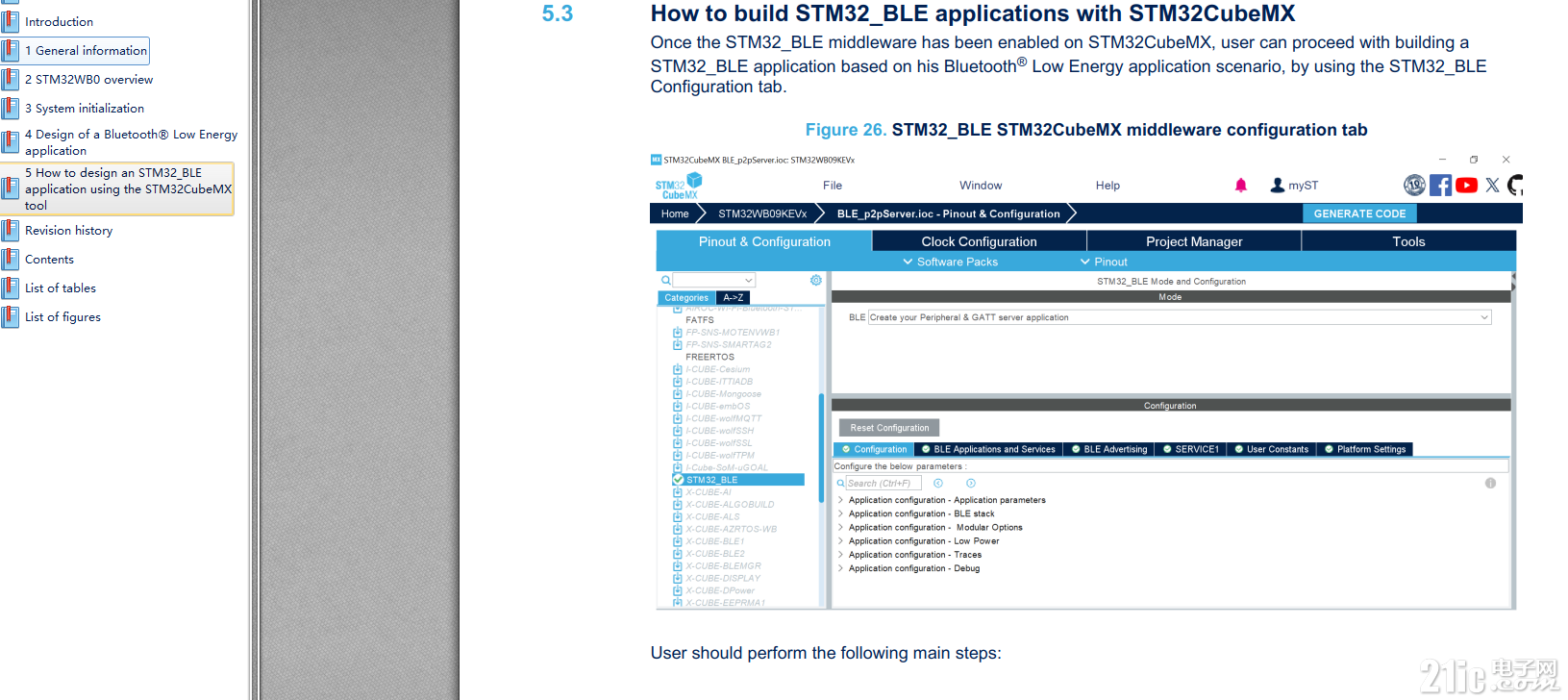Switch the category list to A->Z

(734, 298)
